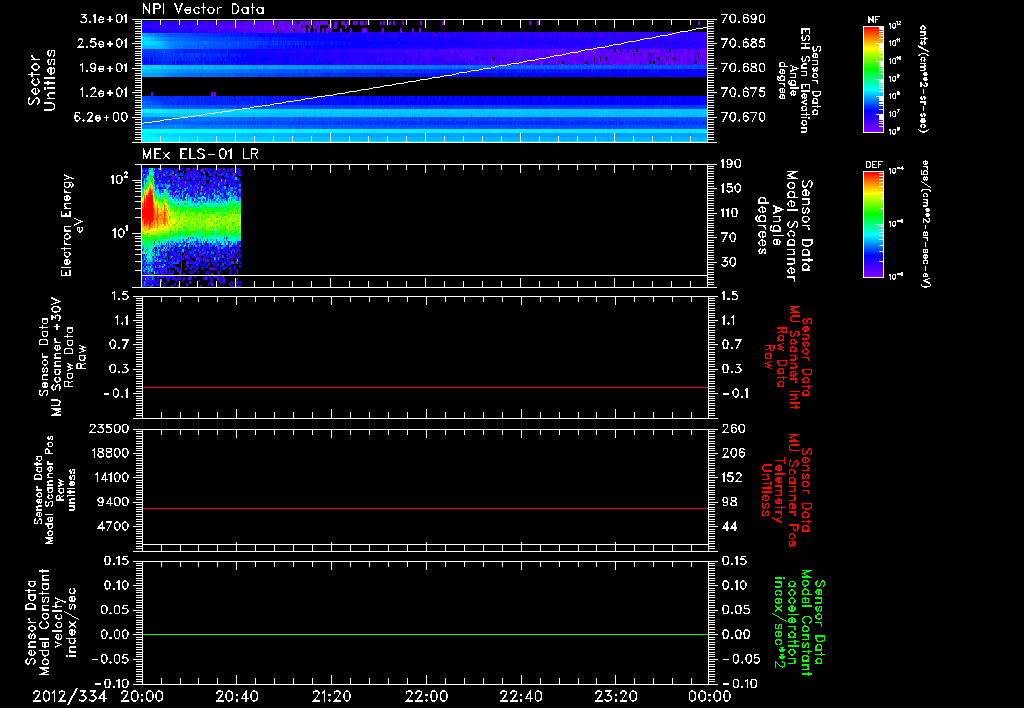Click the "00:00" time tick label
Viewport: 1024px width, 708px height.
pos(711,697)
